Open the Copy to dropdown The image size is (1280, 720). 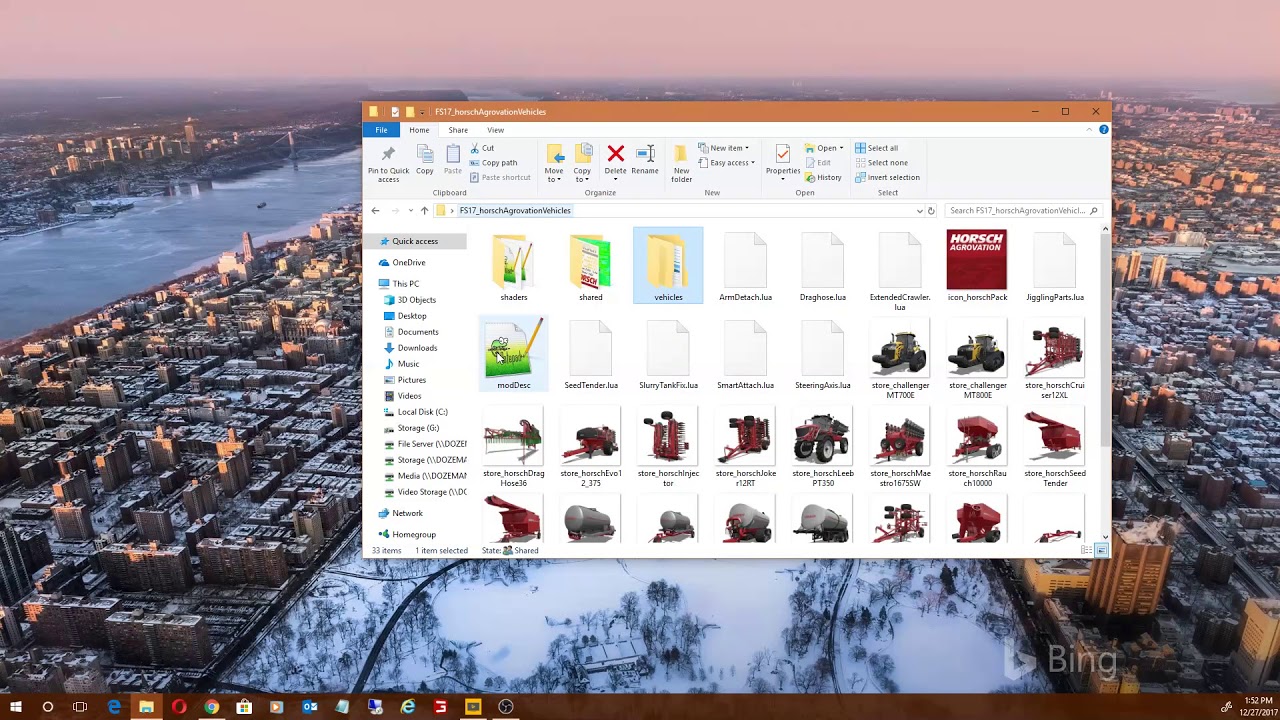click(582, 175)
